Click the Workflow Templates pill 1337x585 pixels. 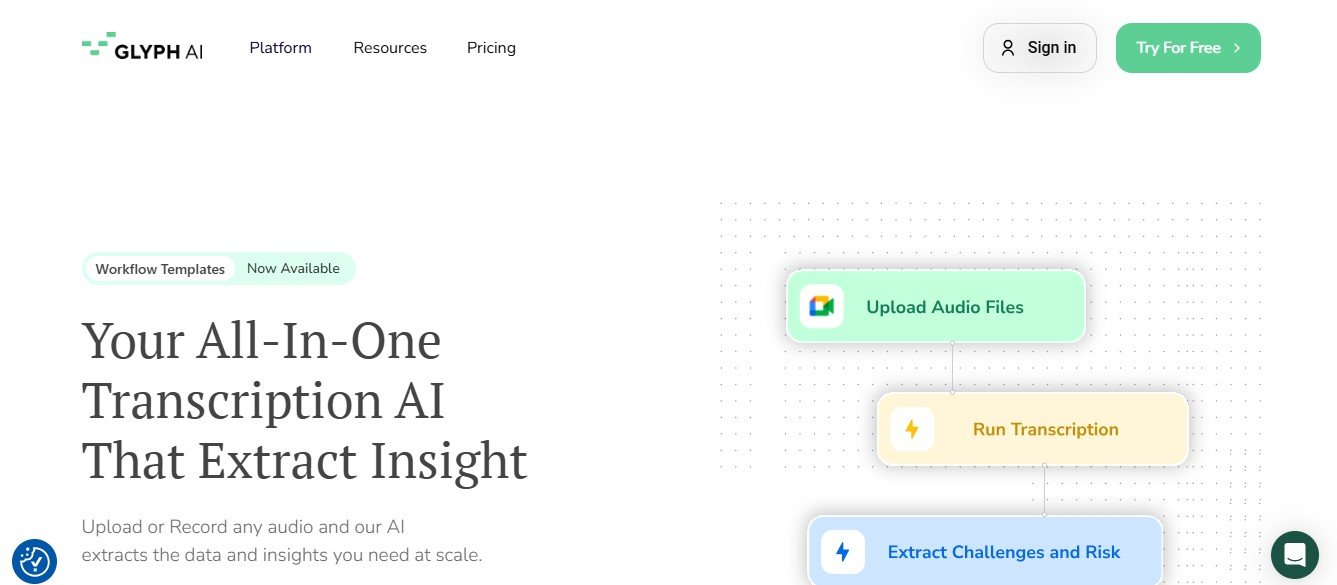(160, 269)
